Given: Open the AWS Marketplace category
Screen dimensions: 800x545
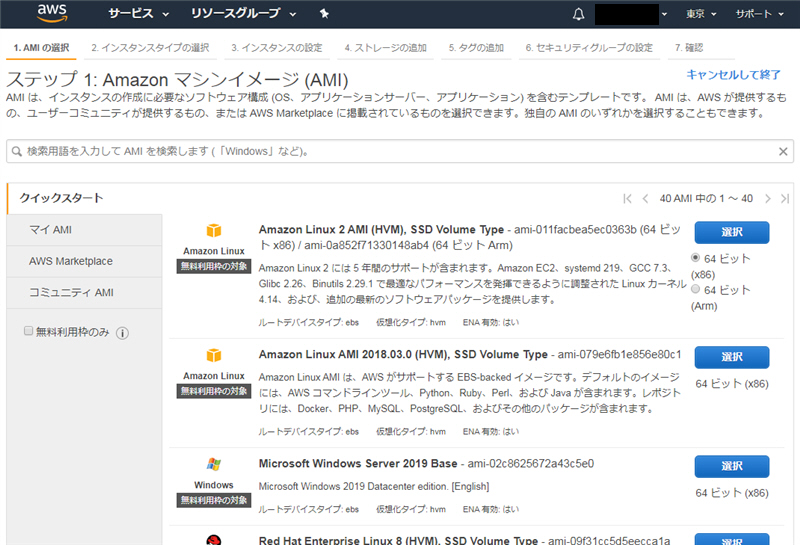Looking at the screenshot, I should pyautogui.click(x=85, y=261).
